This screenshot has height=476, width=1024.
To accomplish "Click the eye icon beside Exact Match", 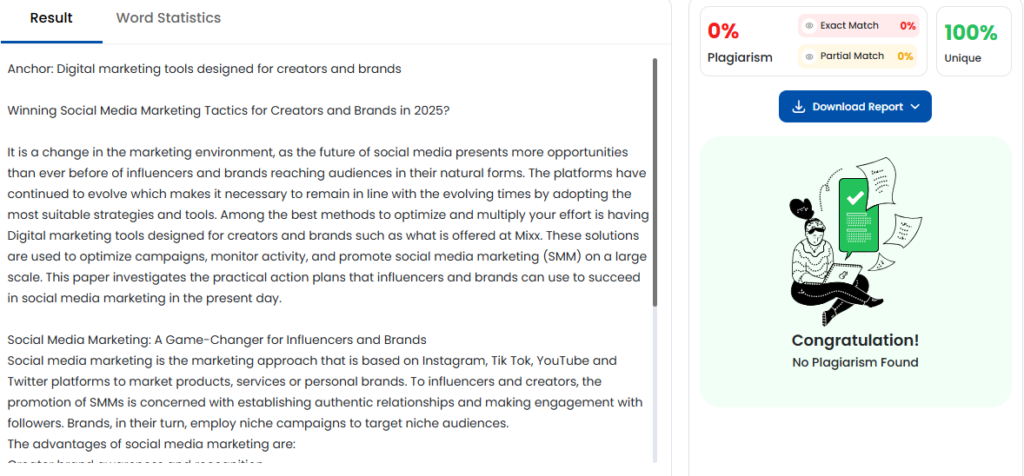I will [809, 26].
